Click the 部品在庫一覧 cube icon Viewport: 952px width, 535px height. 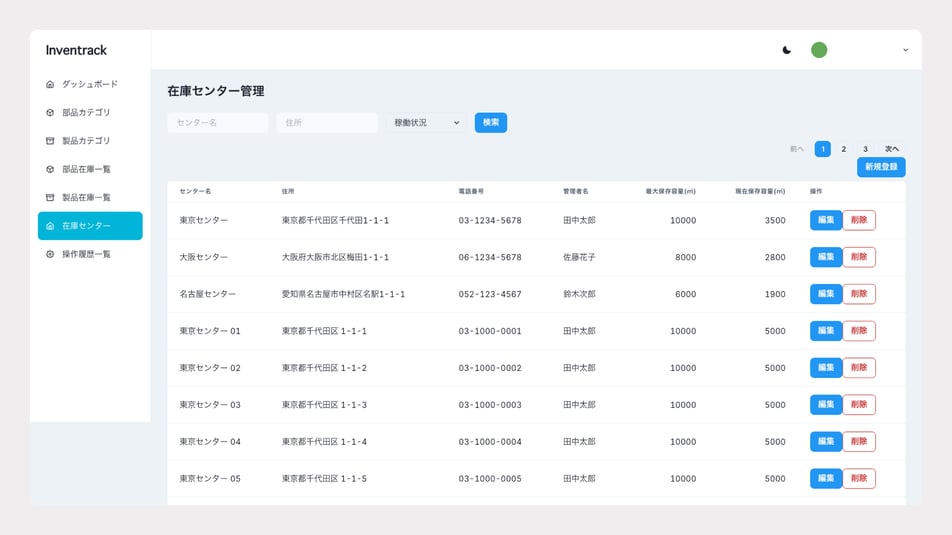[x=50, y=170]
